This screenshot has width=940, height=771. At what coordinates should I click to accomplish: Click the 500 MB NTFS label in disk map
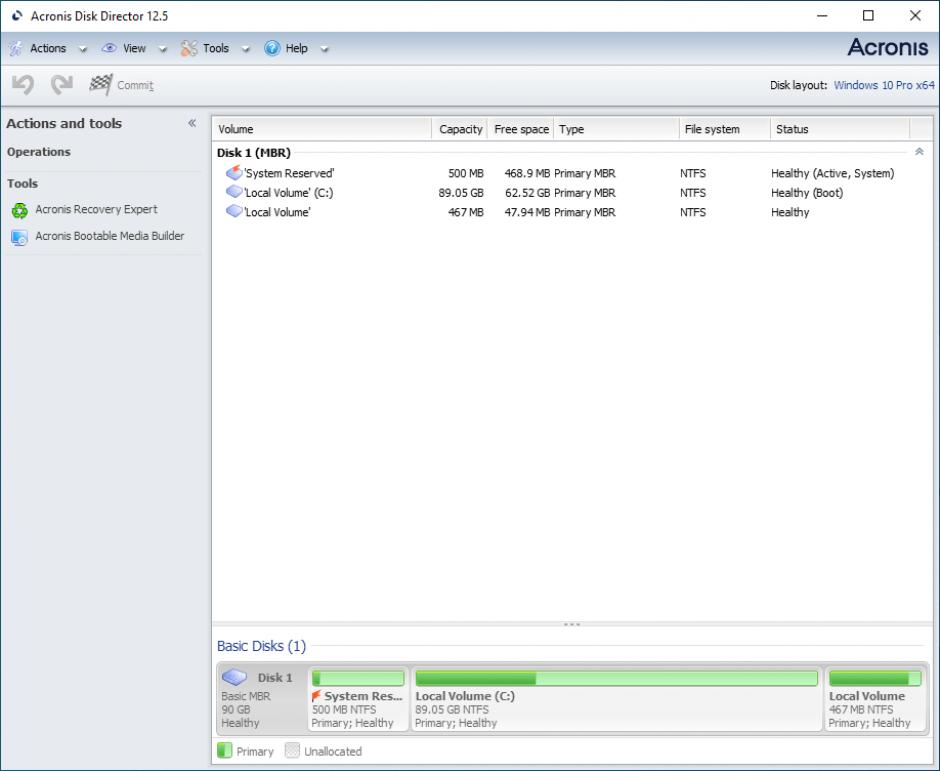click(344, 709)
